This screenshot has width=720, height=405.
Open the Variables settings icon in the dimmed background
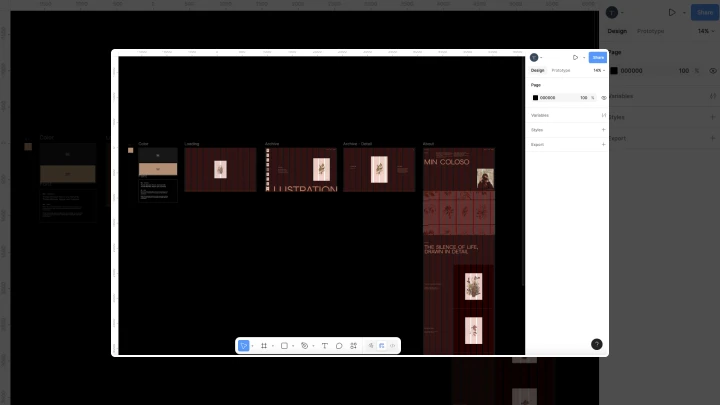[x=713, y=96]
